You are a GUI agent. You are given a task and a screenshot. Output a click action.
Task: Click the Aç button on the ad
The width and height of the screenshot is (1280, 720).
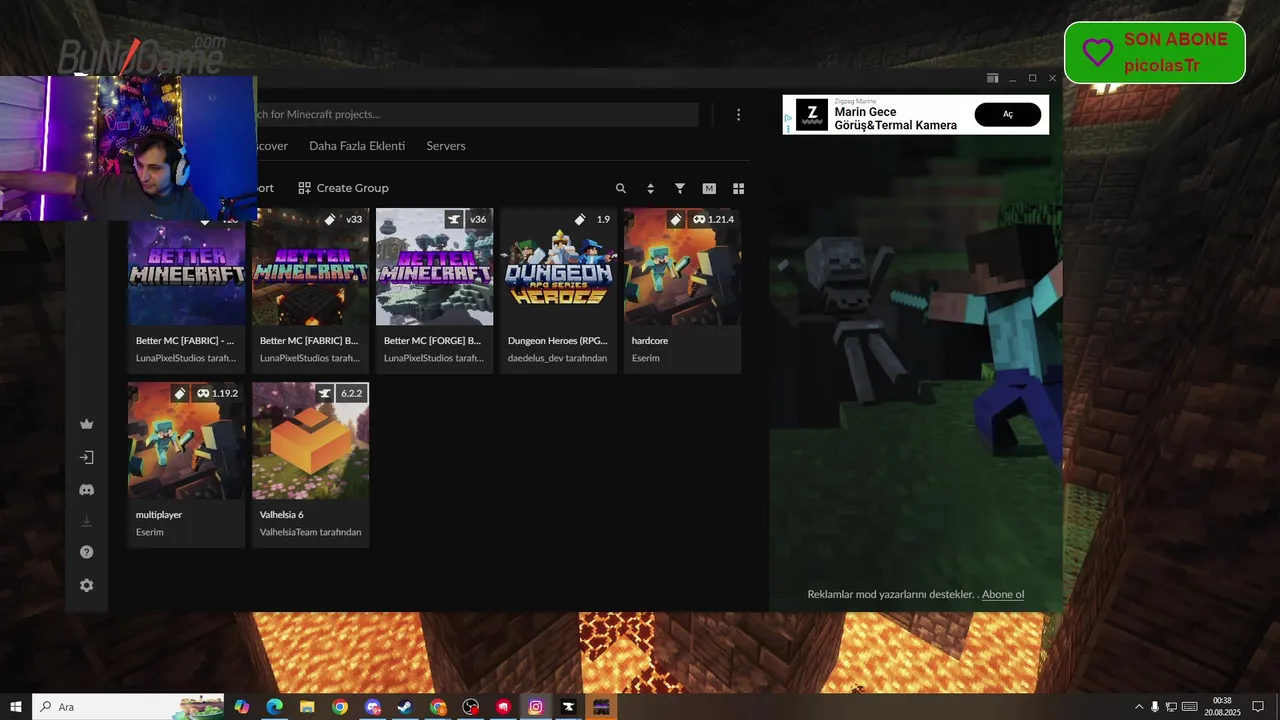pos(1008,114)
